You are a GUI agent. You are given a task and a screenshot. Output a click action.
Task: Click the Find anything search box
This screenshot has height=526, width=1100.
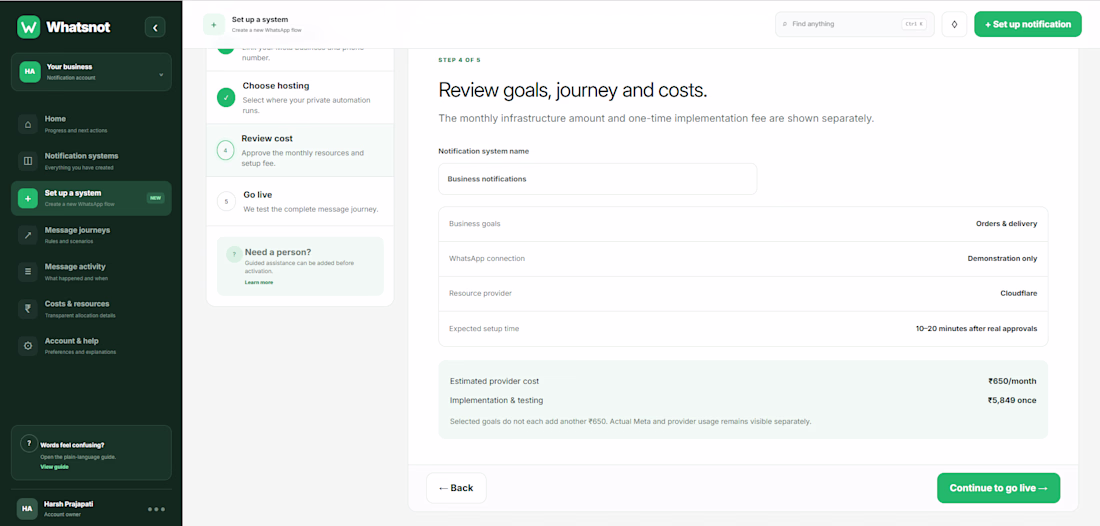pyautogui.click(x=854, y=24)
